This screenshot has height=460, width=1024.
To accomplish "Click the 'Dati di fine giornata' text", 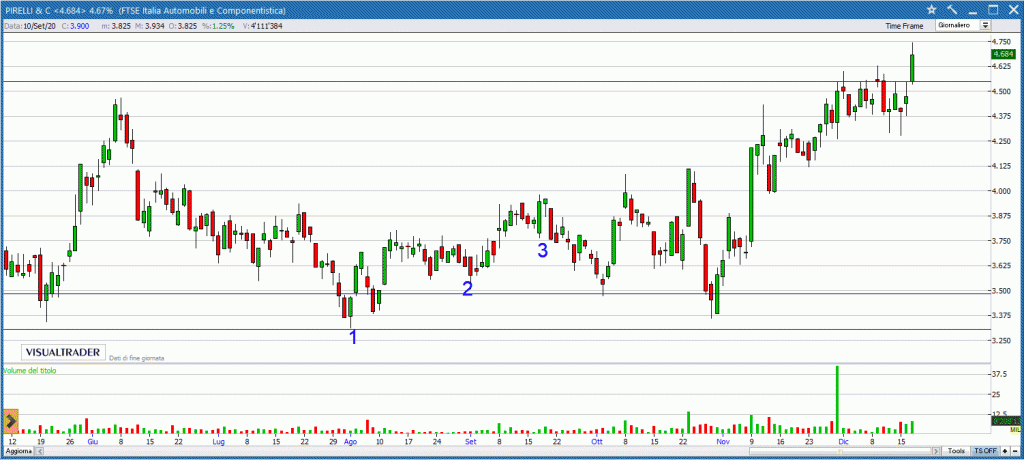I will (x=136, y=358).
